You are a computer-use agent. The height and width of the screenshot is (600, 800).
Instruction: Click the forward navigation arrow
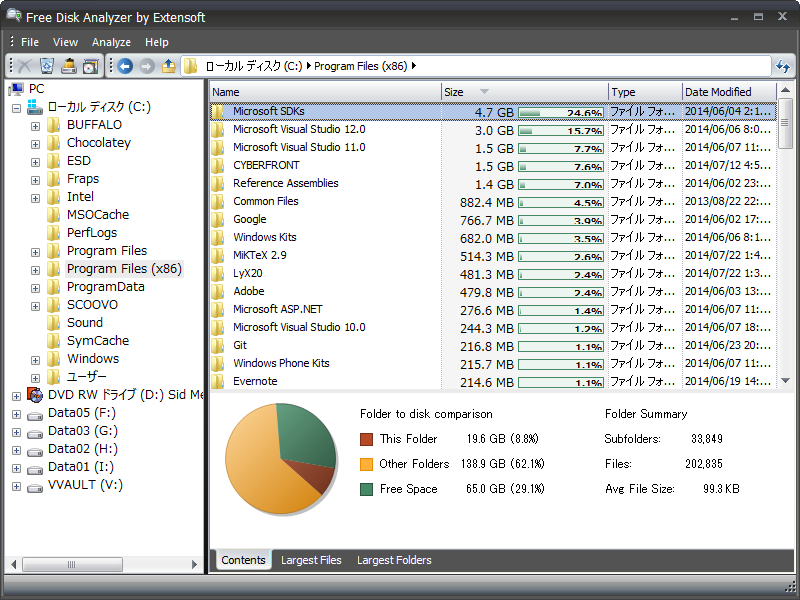(147, 66)
